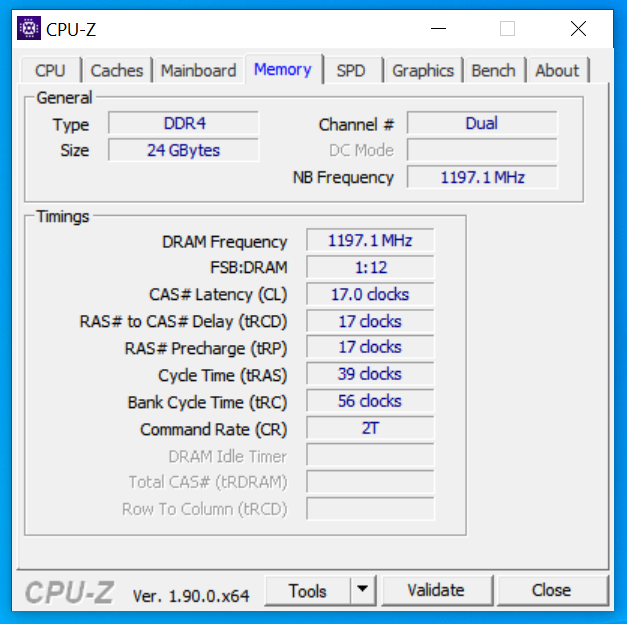Image resolution: width=627 pixels, height=624 pixels.
Task: Click the 'Cycle Time (tRAS)' label
Action: 223,376
